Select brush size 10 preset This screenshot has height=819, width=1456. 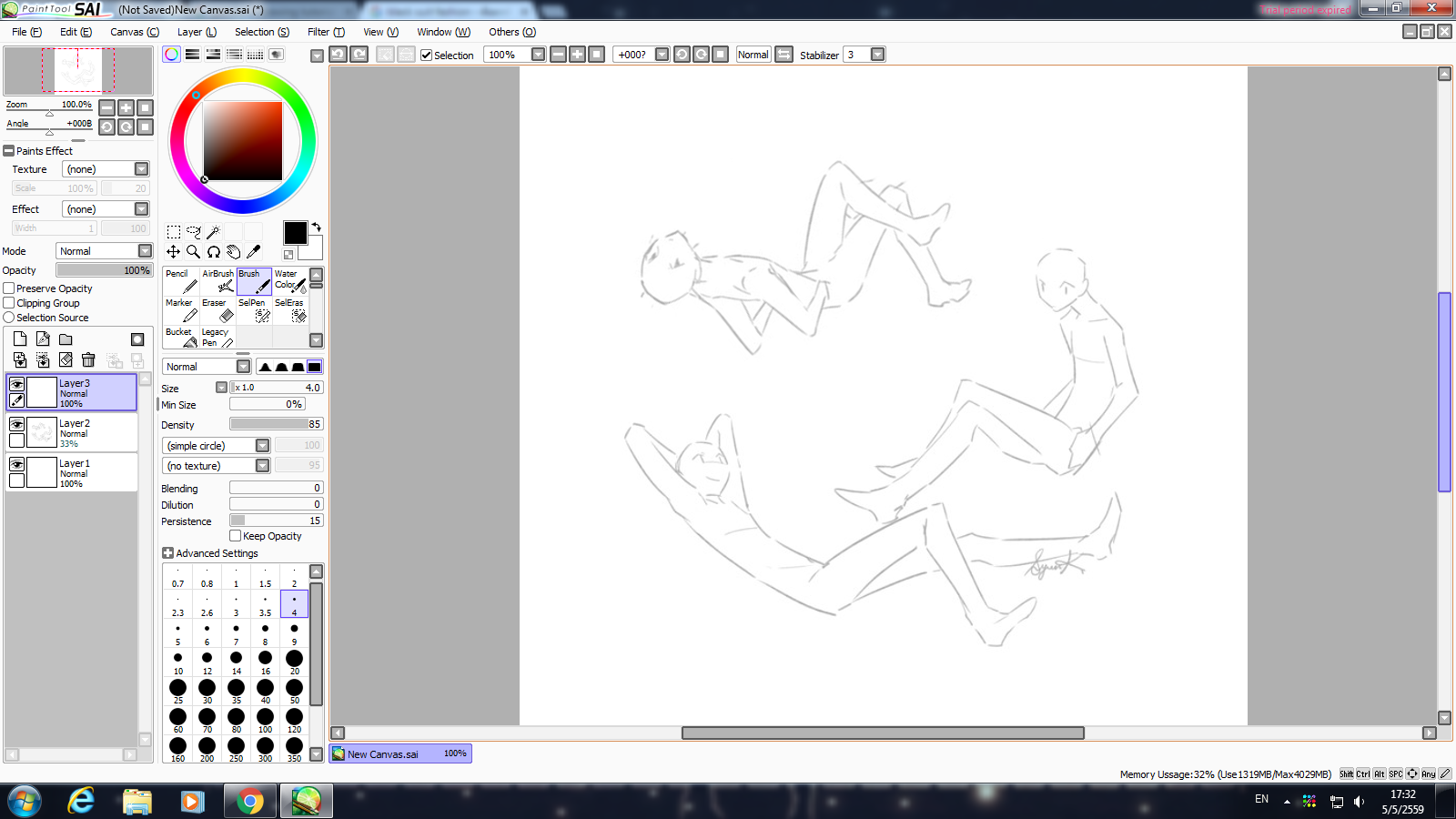click(x=178, y=662)
